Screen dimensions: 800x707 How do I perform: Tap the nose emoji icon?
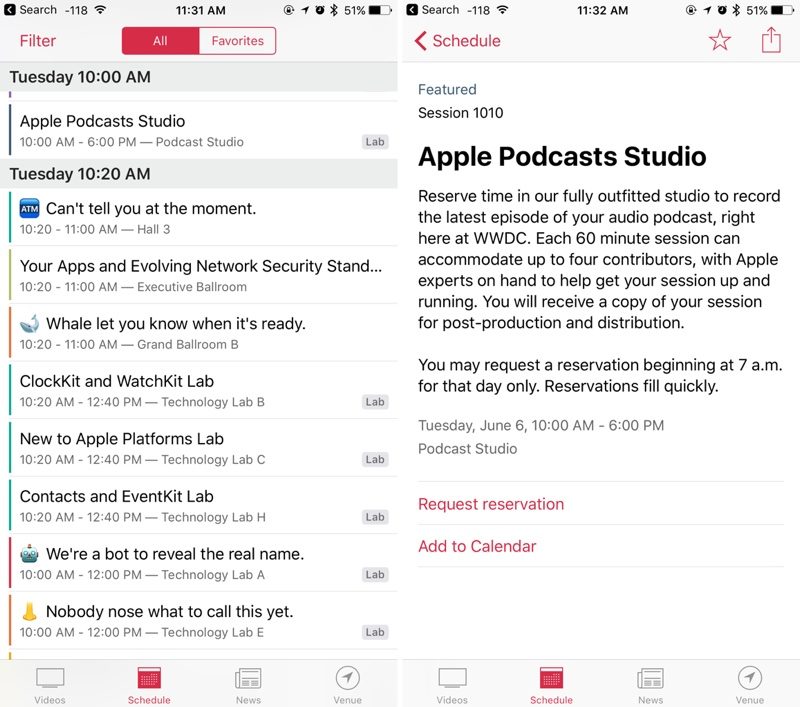[x=30, y=612]
